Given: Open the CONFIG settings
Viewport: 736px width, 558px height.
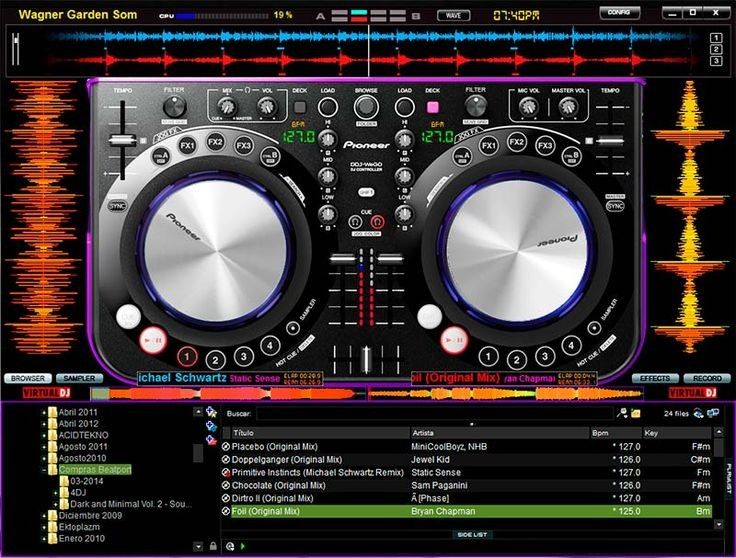Looking at the screenshot, I should pos(619,13).
